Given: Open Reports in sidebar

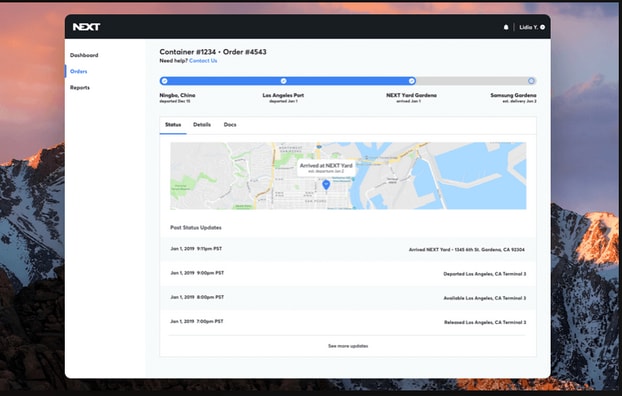Looking at the screenshot, I should coord(80,88).
